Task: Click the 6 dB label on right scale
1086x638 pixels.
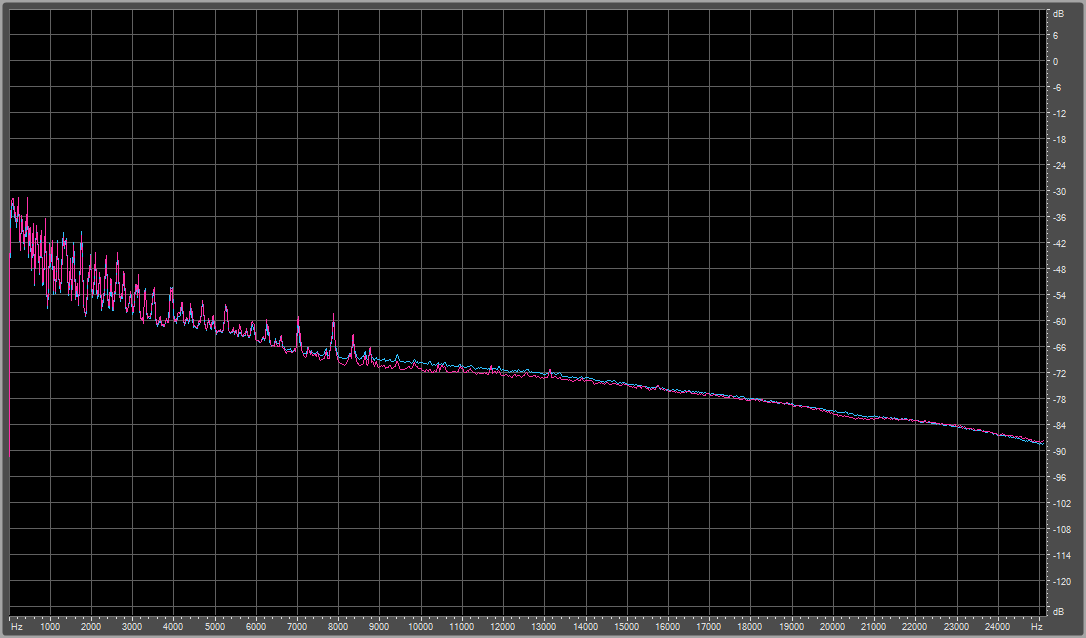Action: click(1055, 35)
